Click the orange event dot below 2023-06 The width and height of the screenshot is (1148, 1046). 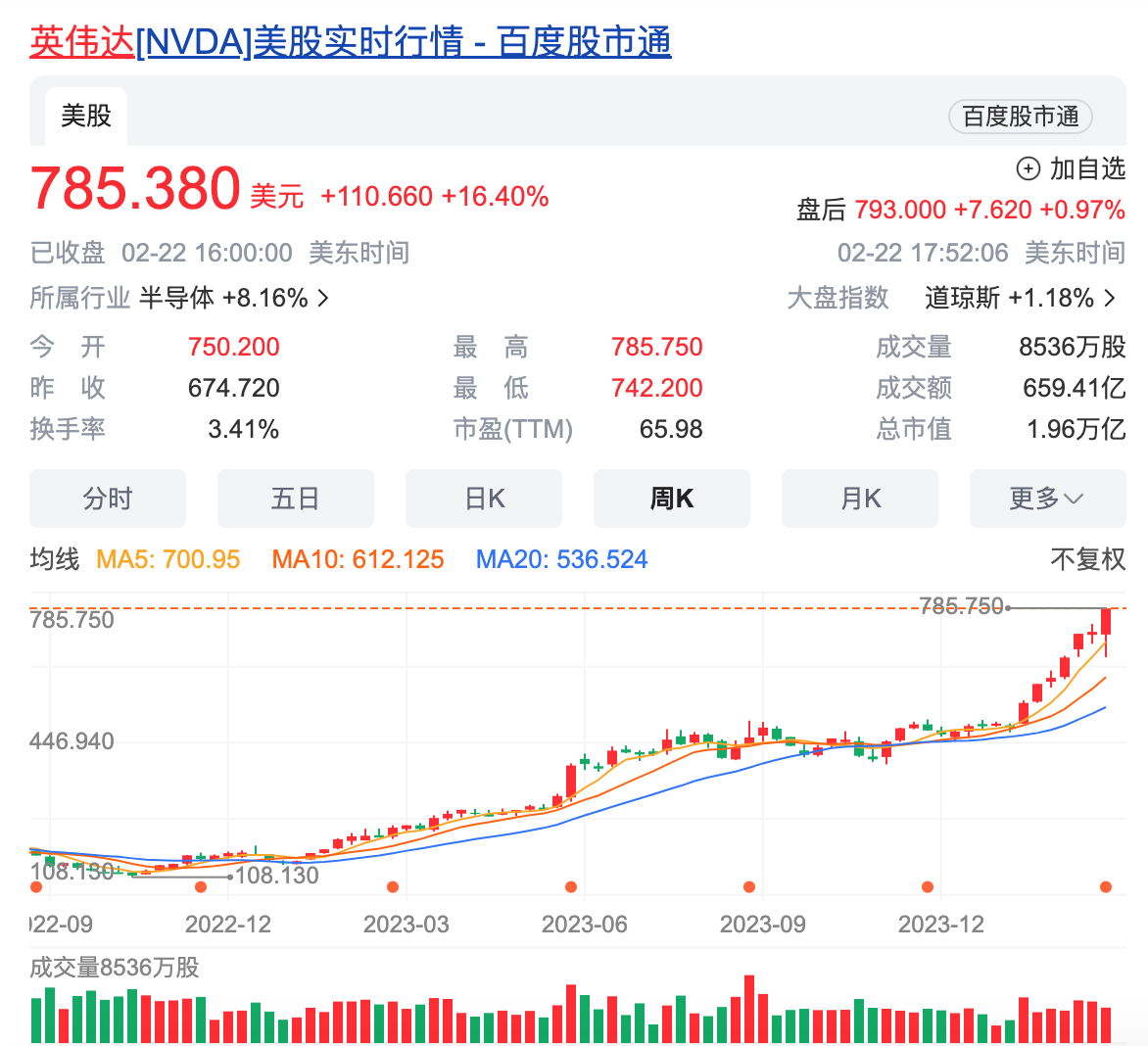click(x=571, y=887)
